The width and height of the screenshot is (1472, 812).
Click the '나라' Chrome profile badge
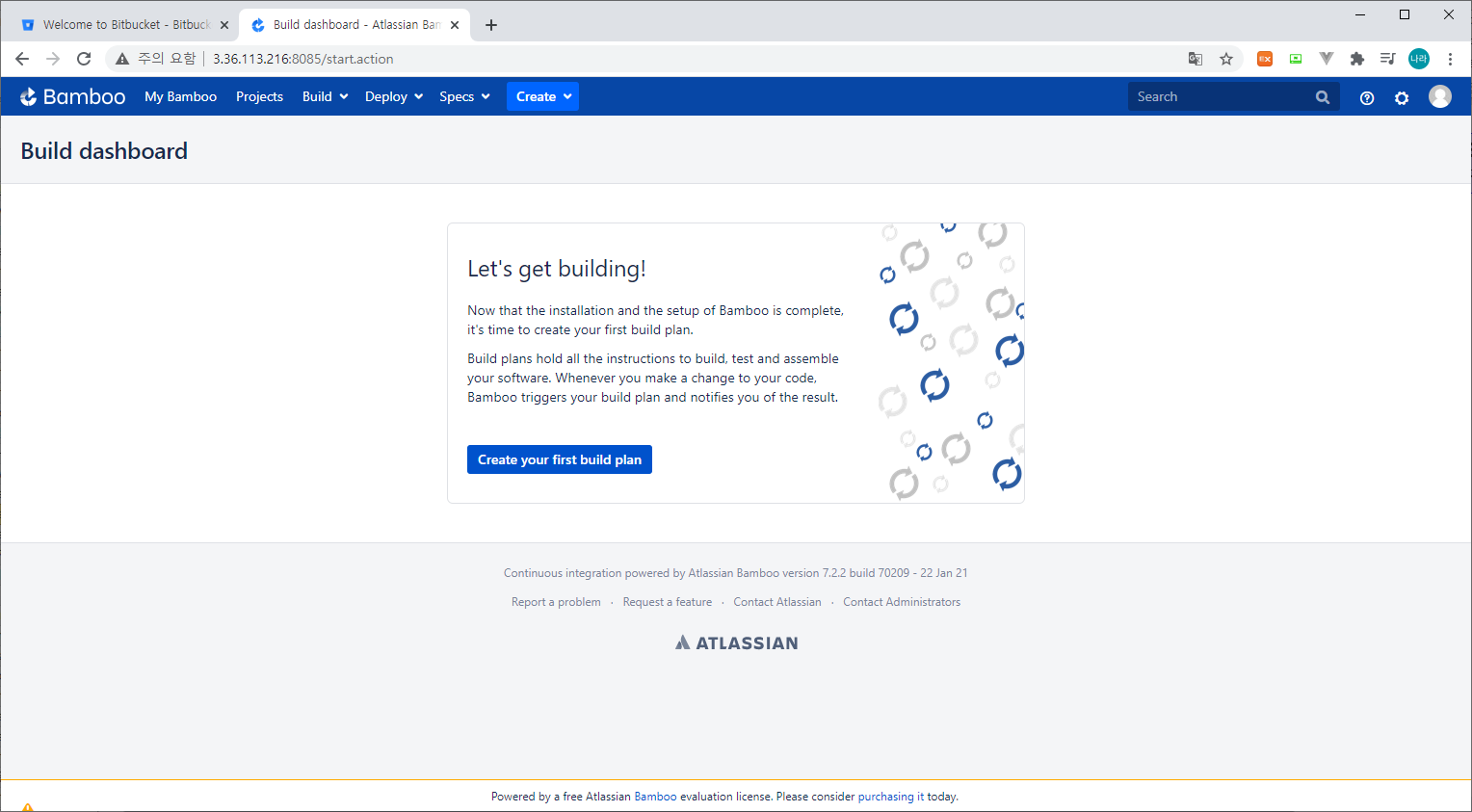click(1418, 59)
